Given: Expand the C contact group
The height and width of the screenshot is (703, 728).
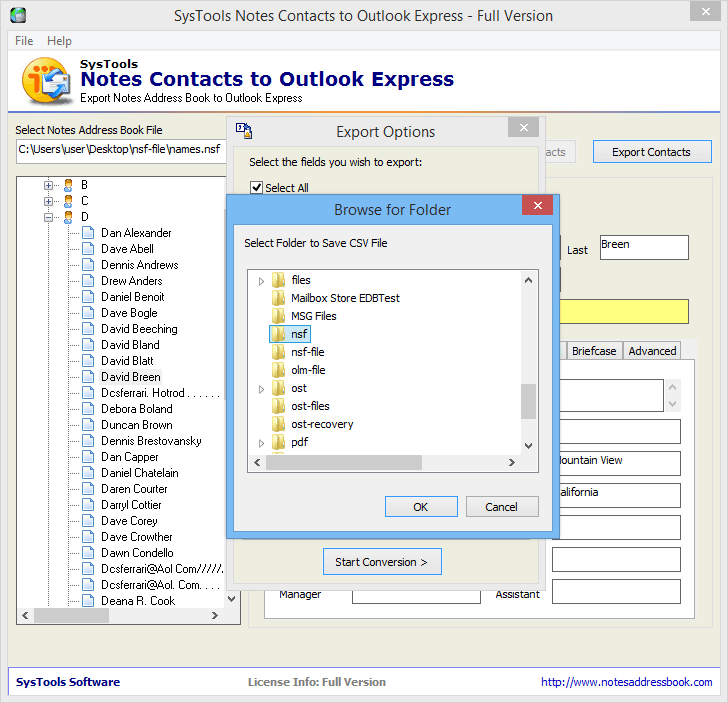Looking at the screenshot, I should 48,201.
